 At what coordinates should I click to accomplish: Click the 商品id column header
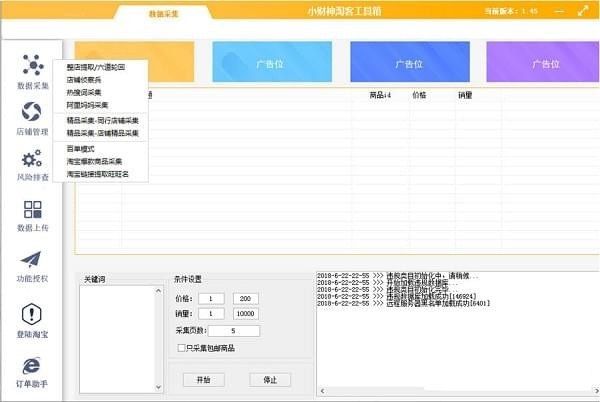pyautogui.click(x=380, y=95)
